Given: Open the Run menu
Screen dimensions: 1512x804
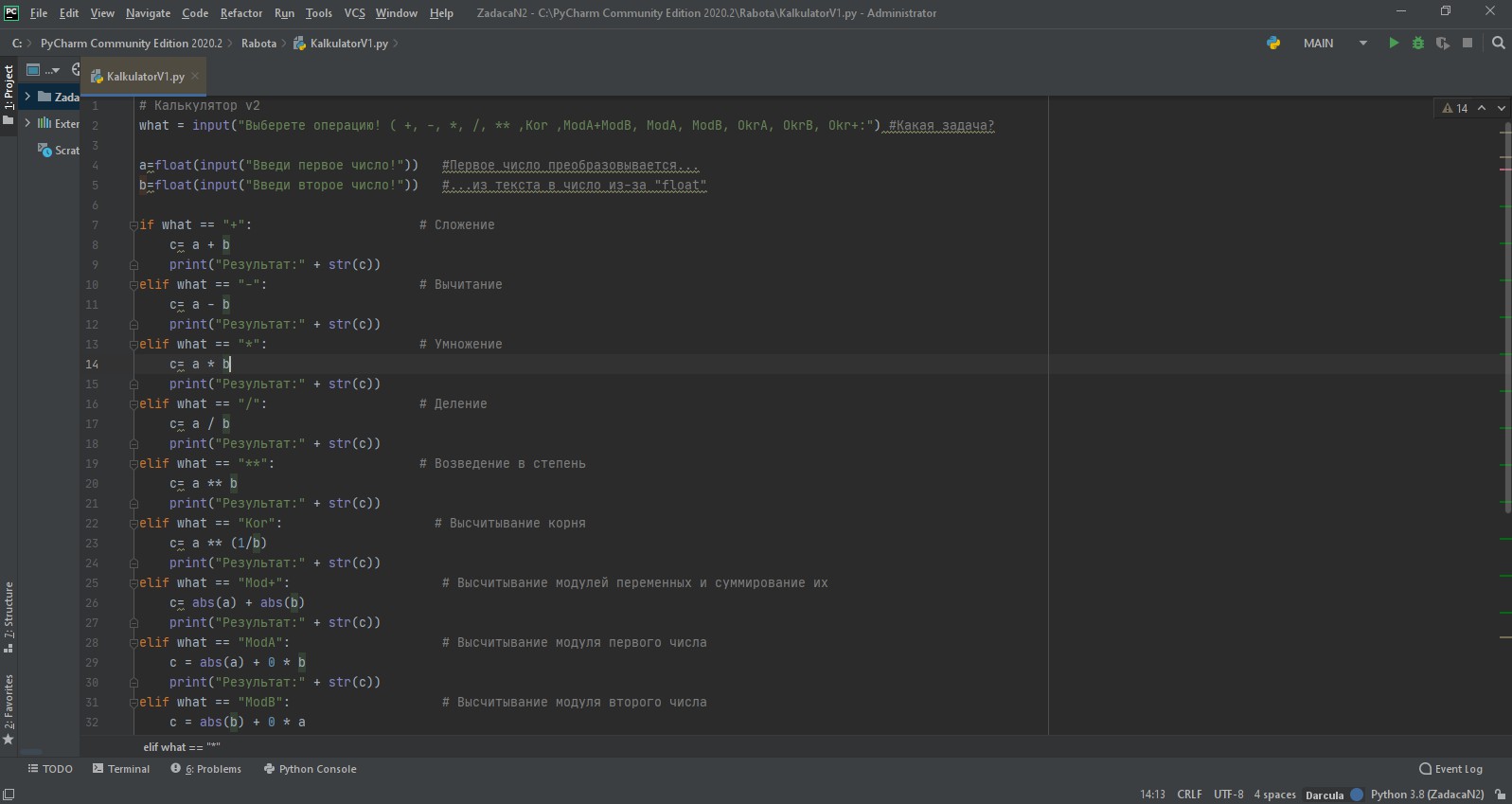Looking at the screenshot, I should 284,13.
